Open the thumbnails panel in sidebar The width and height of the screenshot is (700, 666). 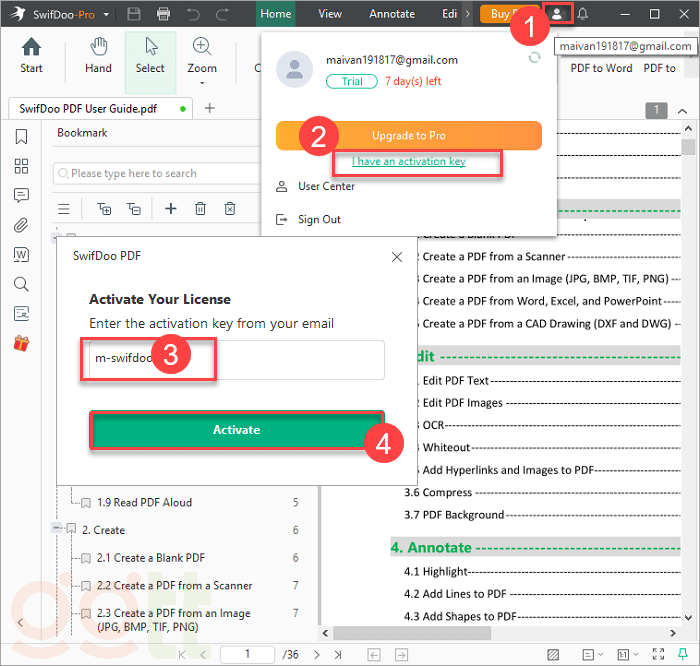(x=21, y=166)
